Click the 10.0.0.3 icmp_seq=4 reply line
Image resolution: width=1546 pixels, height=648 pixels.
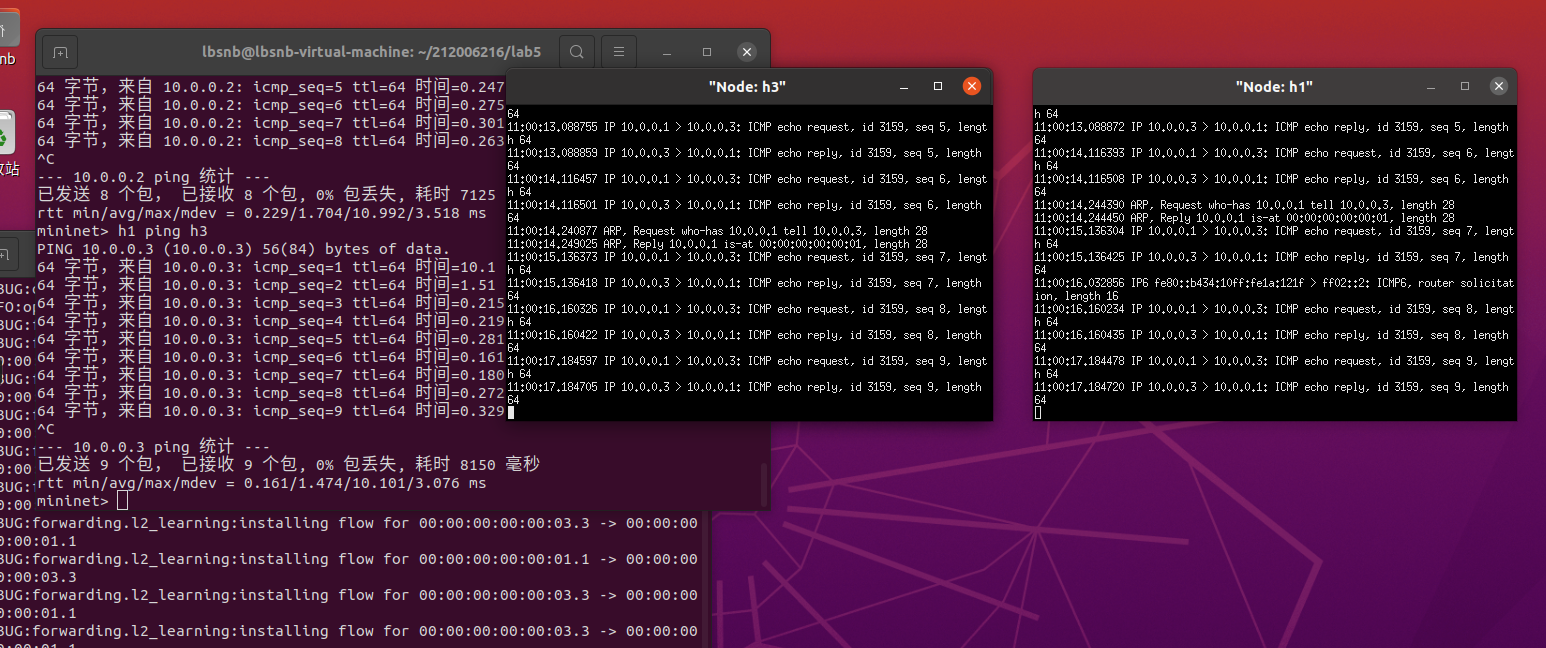270,321
